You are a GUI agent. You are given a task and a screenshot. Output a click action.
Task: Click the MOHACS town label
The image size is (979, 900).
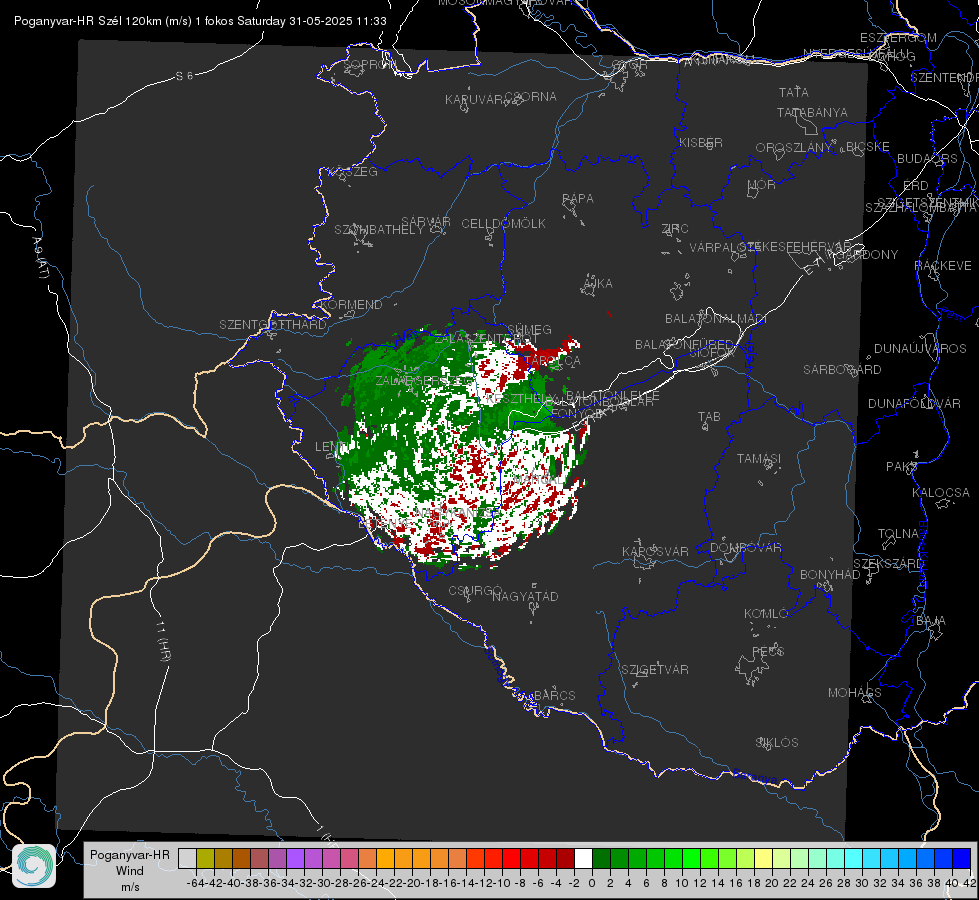click(x=855, y=693)
